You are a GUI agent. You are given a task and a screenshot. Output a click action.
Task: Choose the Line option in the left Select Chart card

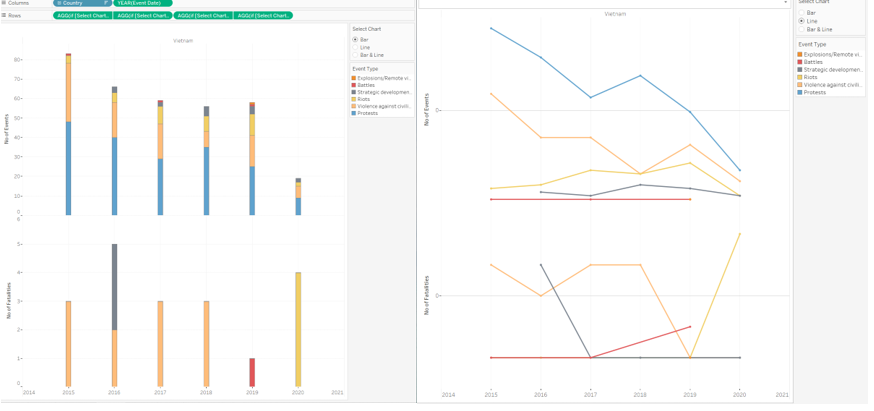(355, 47)
